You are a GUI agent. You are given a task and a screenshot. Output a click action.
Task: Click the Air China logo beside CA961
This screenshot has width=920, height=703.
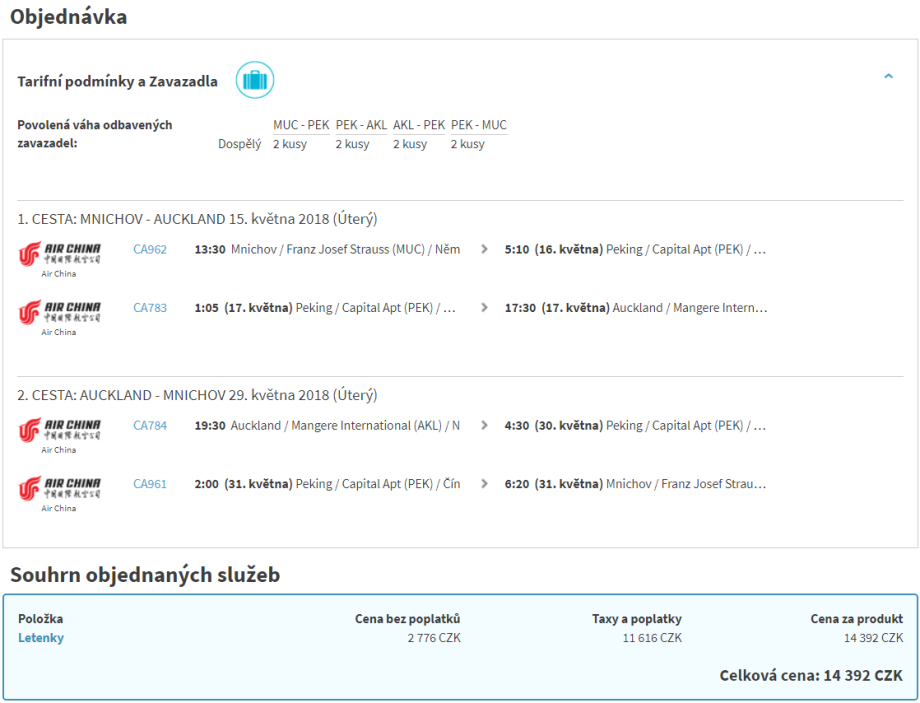[60, 489]
